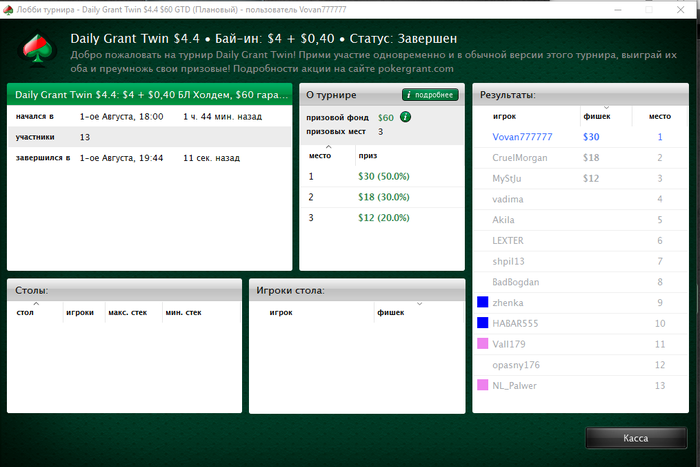The height and width of the screenshot is (467, 700).
Task: Click the $12 (20.0%) third place prize
Action: click(383, 218)
